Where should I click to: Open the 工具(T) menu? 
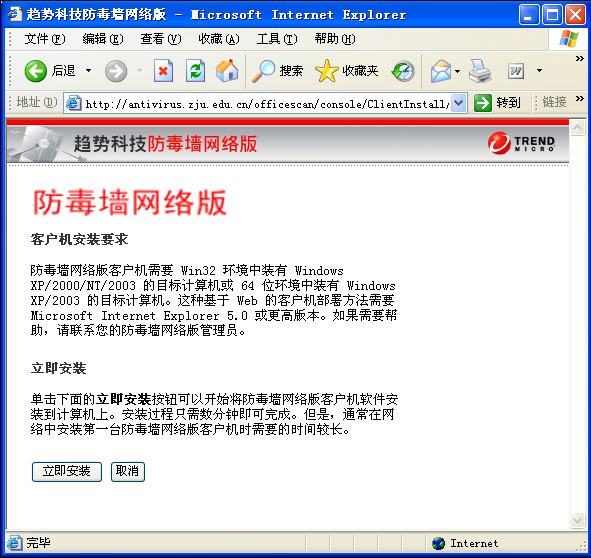click(x=277, y=39)
